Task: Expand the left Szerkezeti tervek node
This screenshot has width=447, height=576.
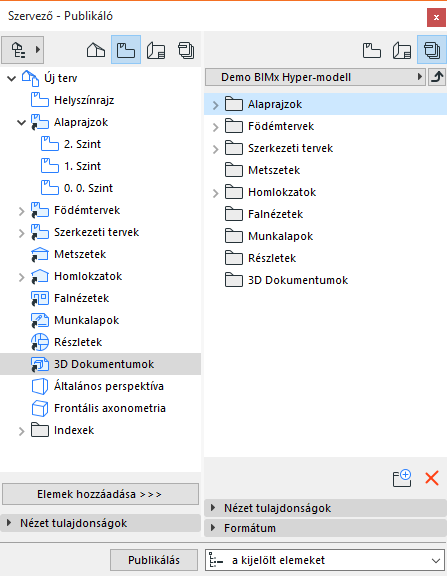Action: click(22, 233)
